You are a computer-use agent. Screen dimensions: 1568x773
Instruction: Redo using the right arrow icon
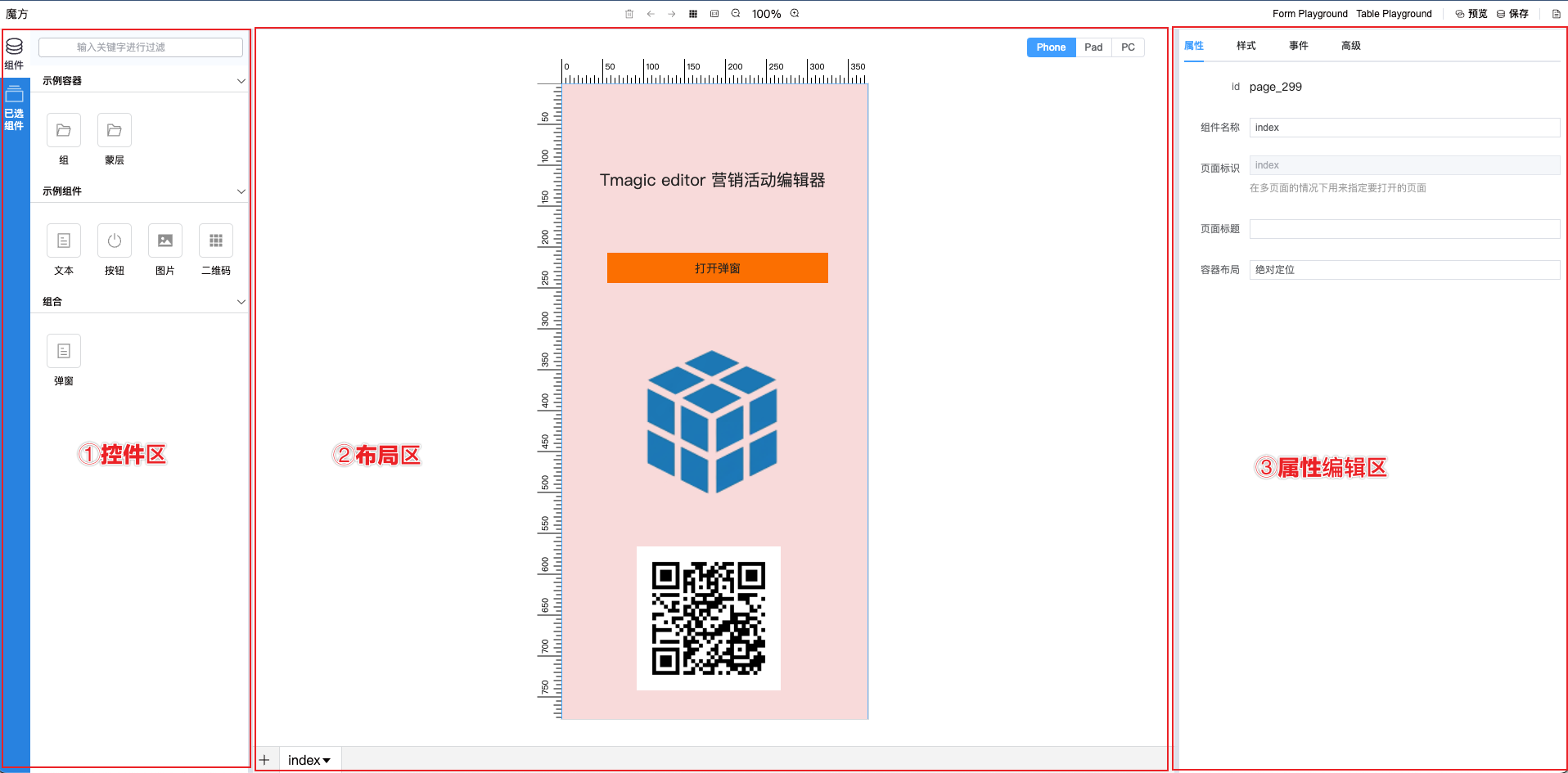[x=672, y=14]
